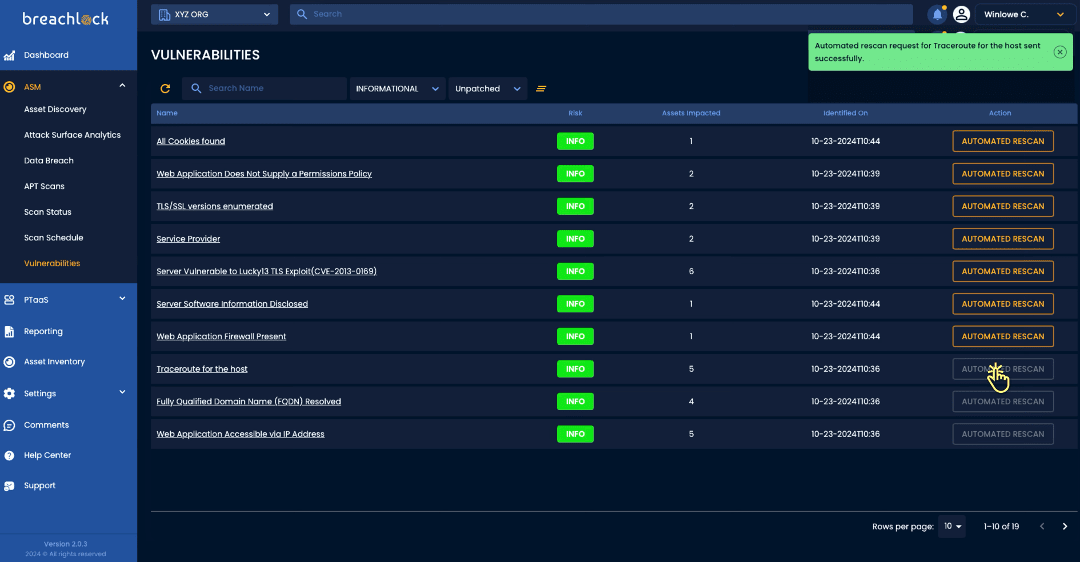Open Server Software Information Disclosed link
Screen dimensions: 1080x562
232,304
